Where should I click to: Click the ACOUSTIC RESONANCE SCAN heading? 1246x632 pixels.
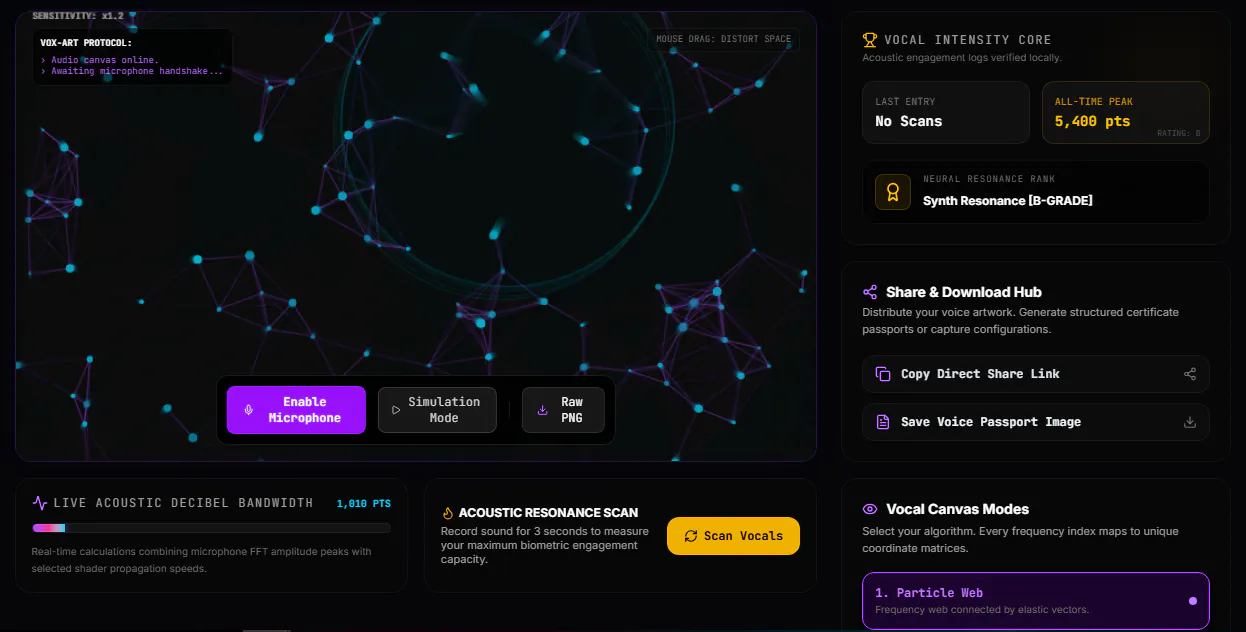click(548, 512)
